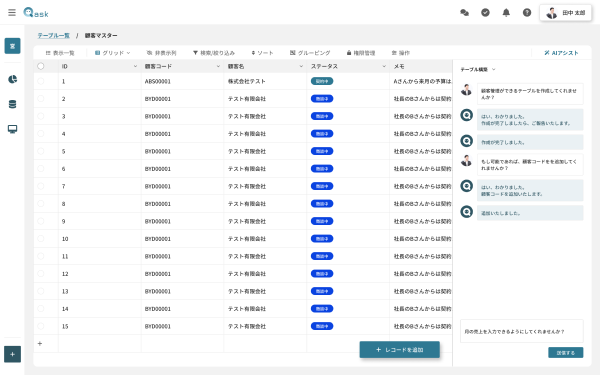Open the checkmark tasks icon

(x=485, y=13)
